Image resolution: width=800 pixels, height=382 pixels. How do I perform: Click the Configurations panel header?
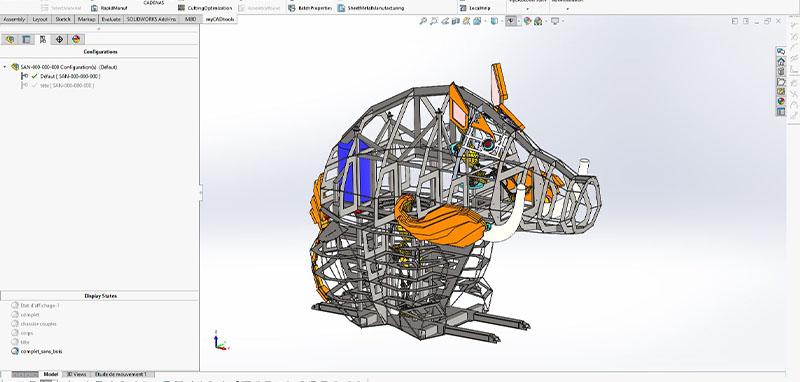(99, 52)
